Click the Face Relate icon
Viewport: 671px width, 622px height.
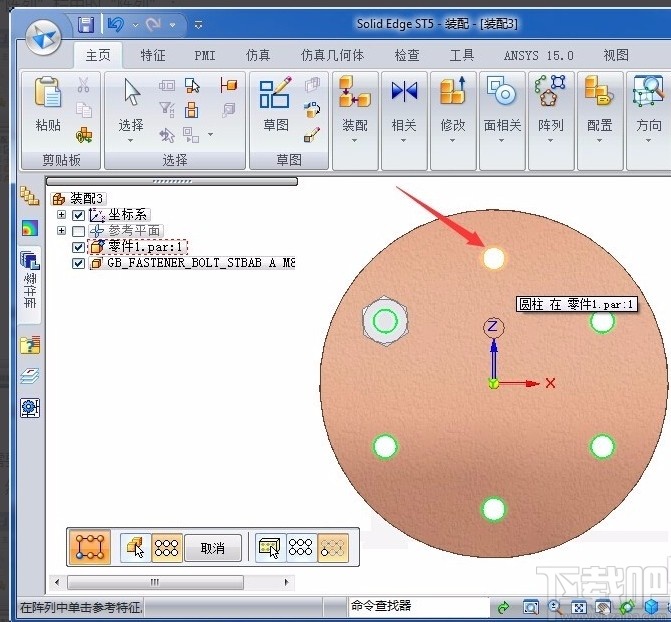(x=502, y=90)
